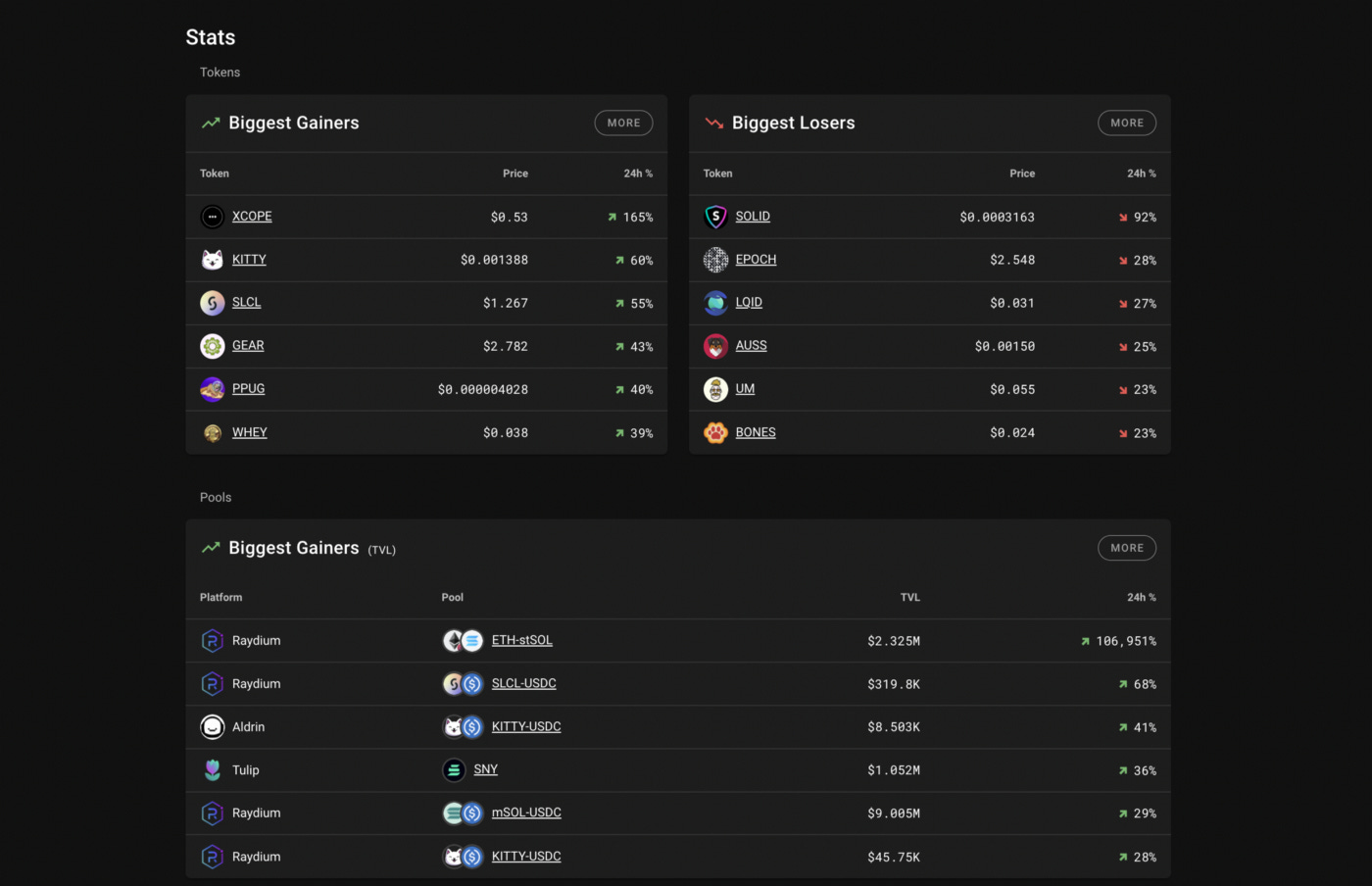Screen dimensions: 1372x886
Task: Select the GEAR token icon
Action: point(212,346)
